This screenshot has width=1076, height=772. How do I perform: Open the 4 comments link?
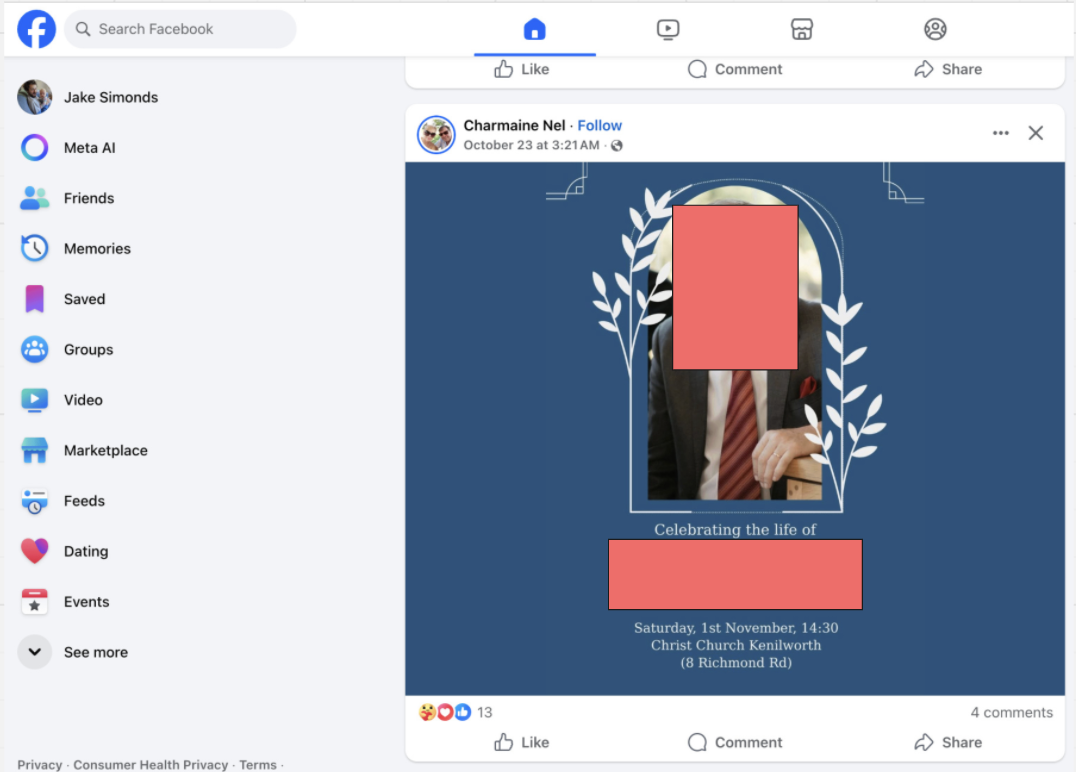click(x=1011, y=713)
